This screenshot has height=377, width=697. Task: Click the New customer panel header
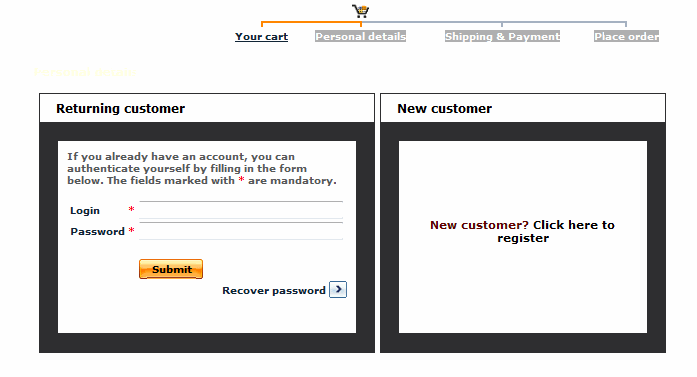(523, 108)
